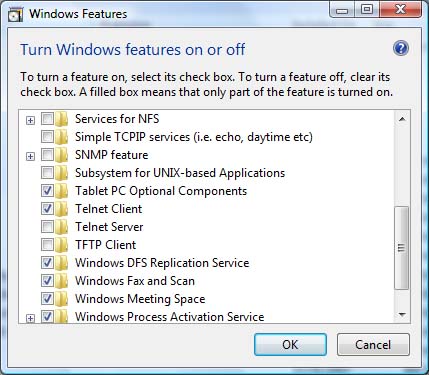The image size is (429, 375).
Task: Click the Cancel button
Action: 373,345
